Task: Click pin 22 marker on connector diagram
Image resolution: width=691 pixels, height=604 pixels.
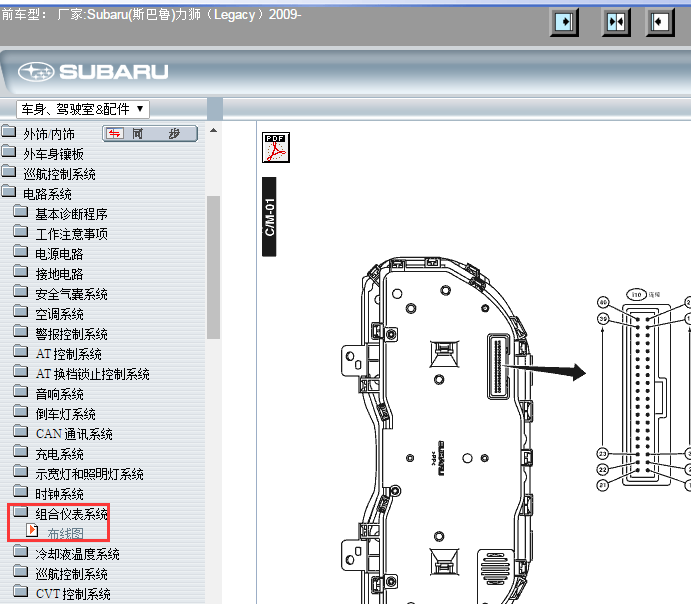Action: pyautogui.click(x=602, y=470)
